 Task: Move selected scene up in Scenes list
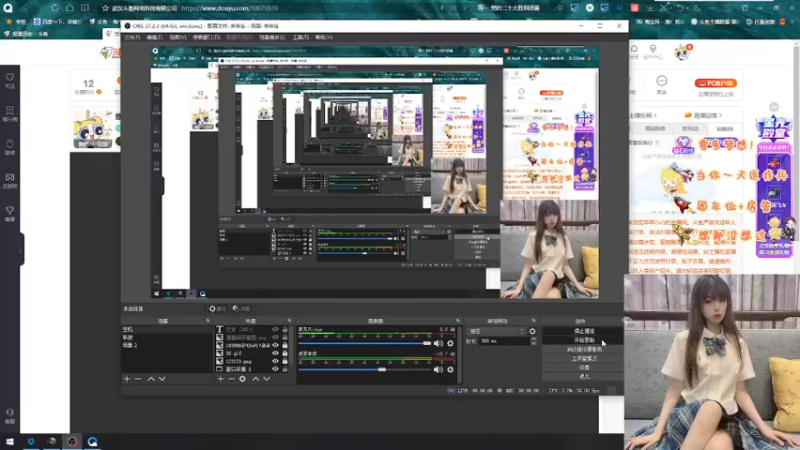pyautogui.click(x=151, y=379)
